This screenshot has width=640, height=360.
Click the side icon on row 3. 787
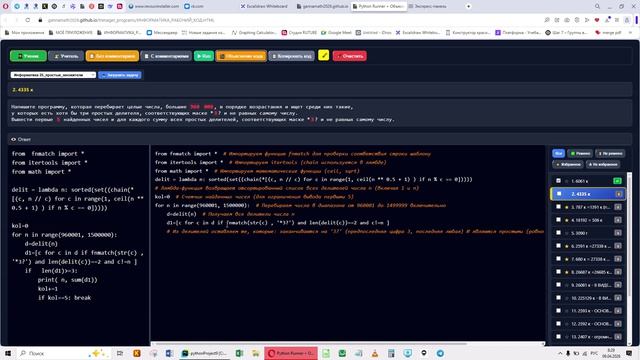pos(618,207)
